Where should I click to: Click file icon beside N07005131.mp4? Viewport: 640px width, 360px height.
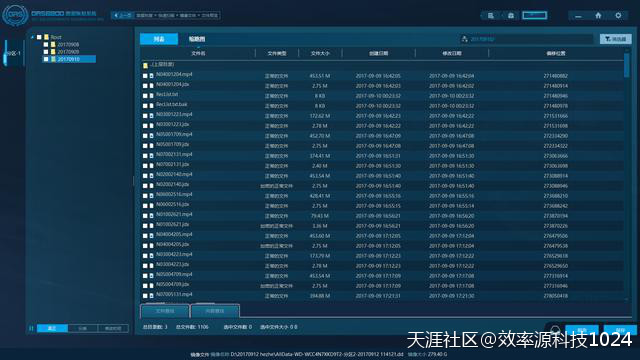pyautogui.click(x=151, y=296)
